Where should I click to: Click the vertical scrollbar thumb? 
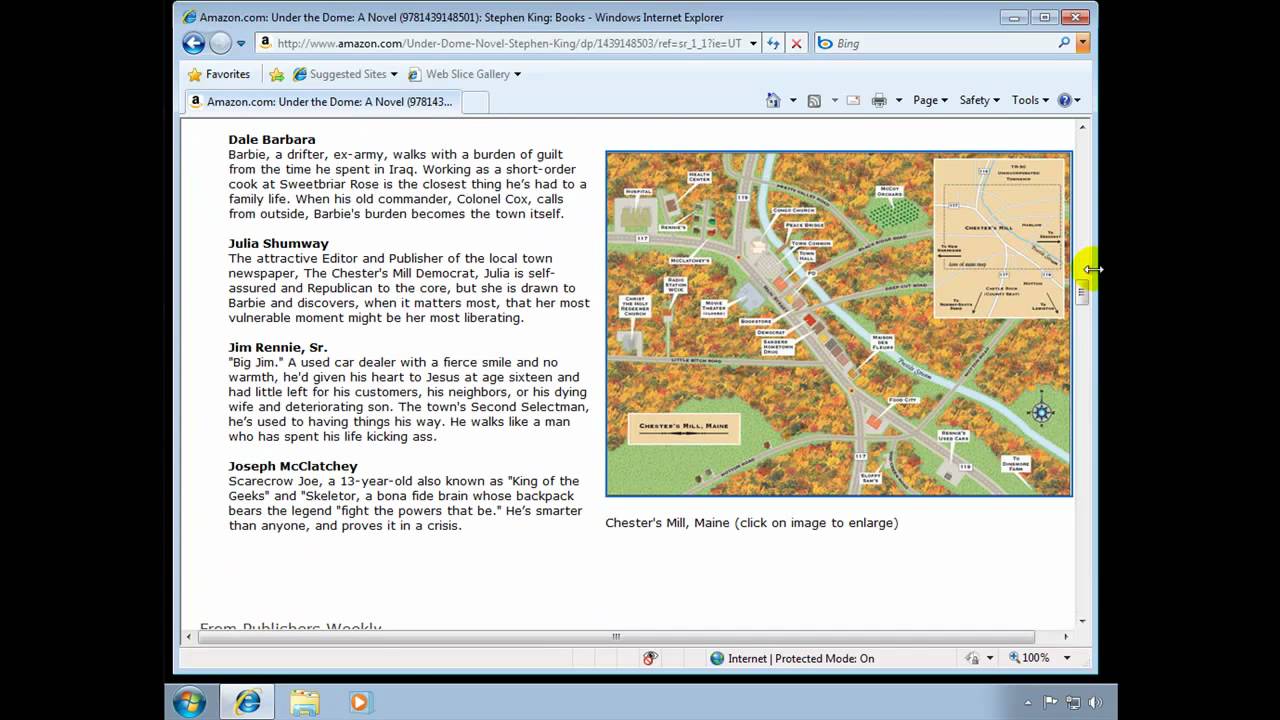[1082, 293]
